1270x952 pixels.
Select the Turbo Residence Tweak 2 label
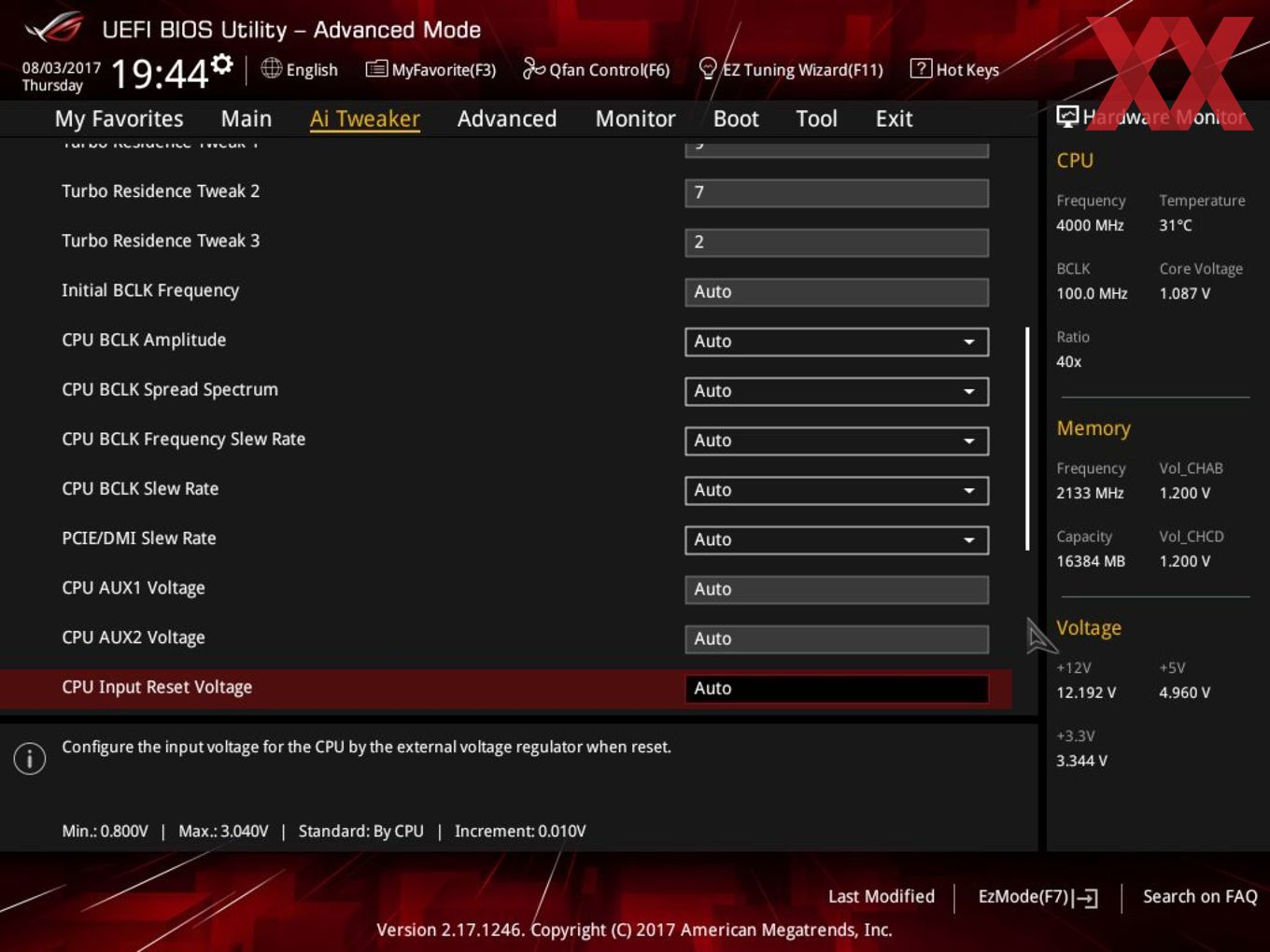pos(161,191)
